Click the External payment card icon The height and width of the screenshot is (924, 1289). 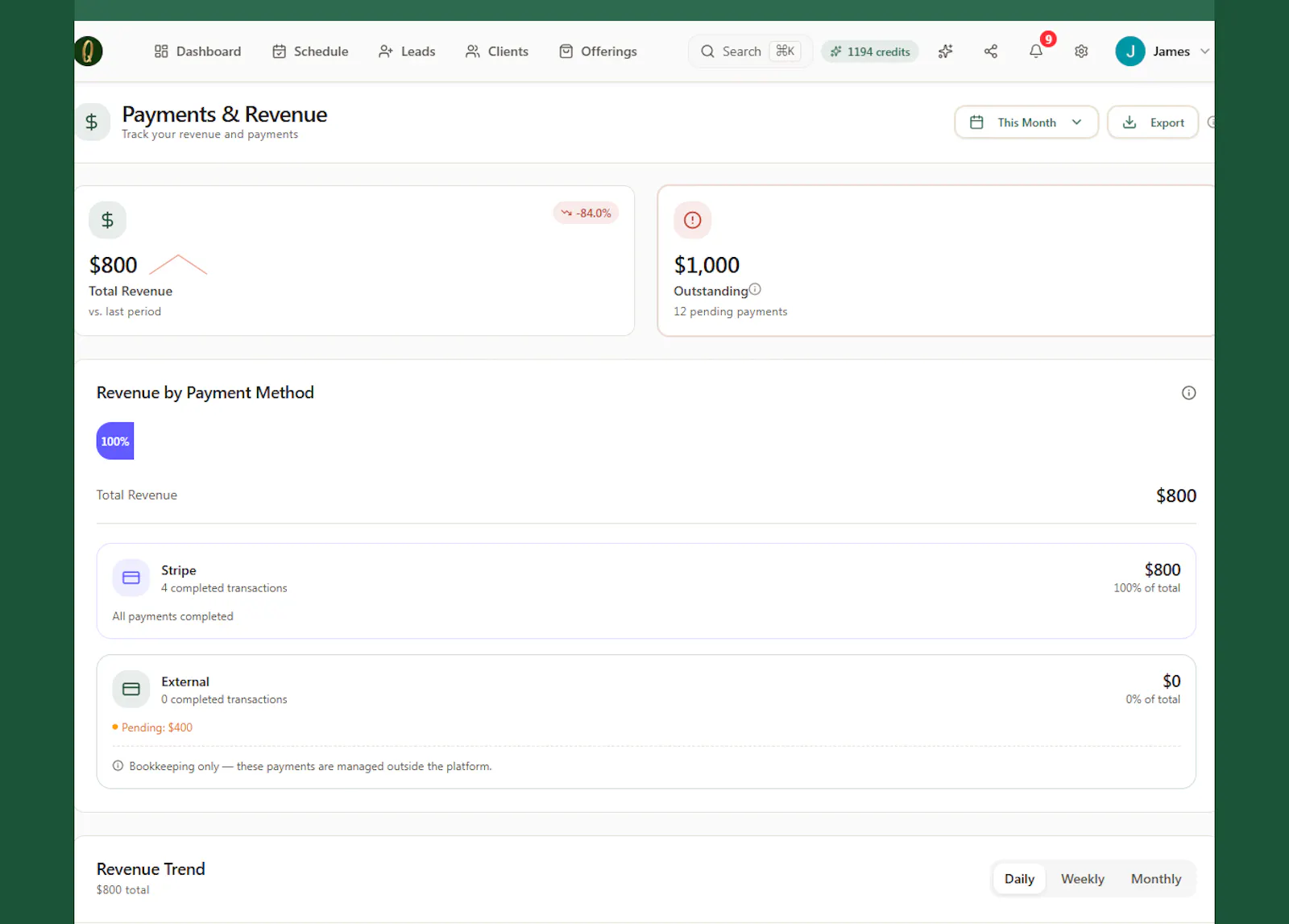click(131, 689)
